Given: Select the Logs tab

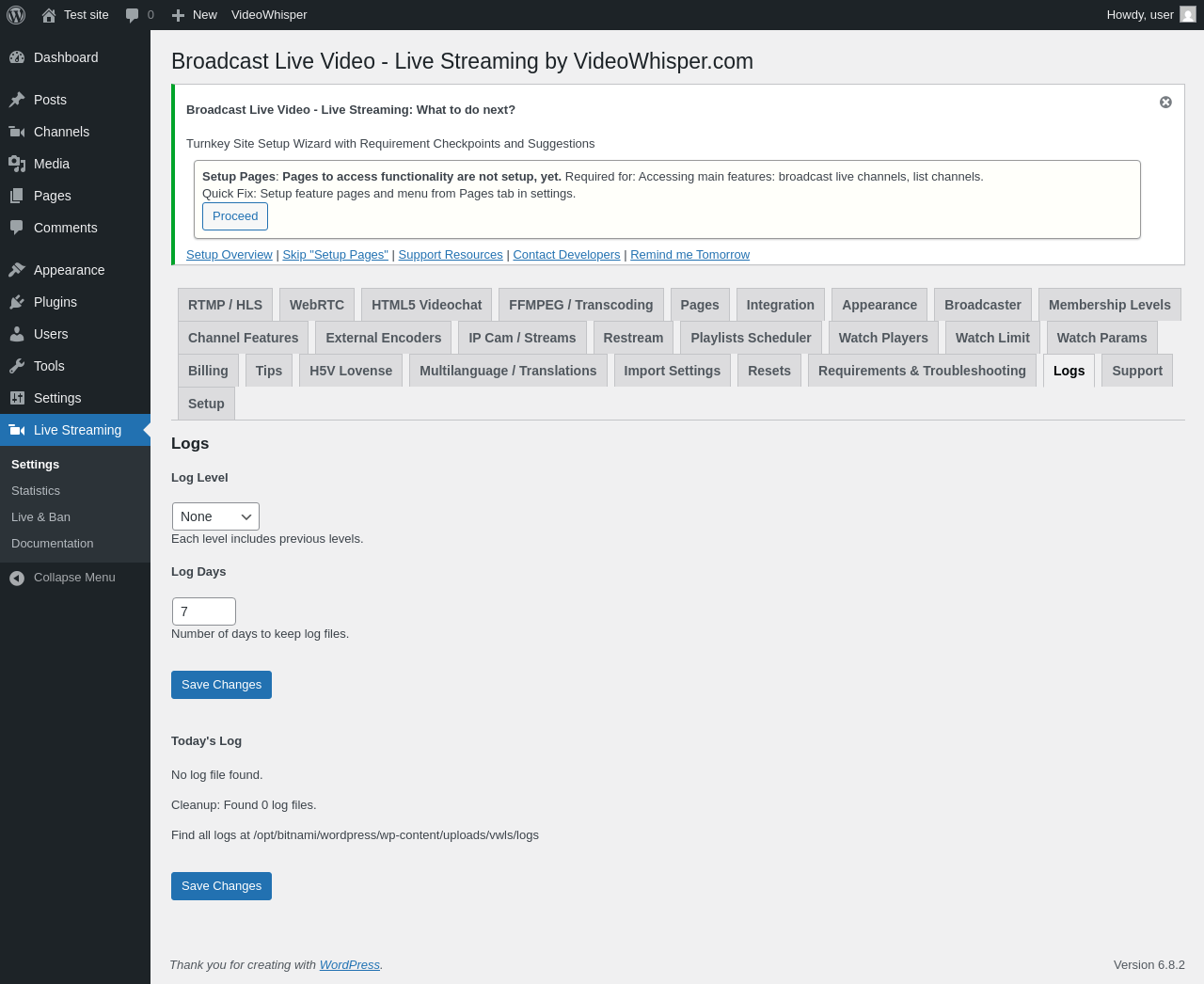Looking at the screenshot, I should [1069, 371].
